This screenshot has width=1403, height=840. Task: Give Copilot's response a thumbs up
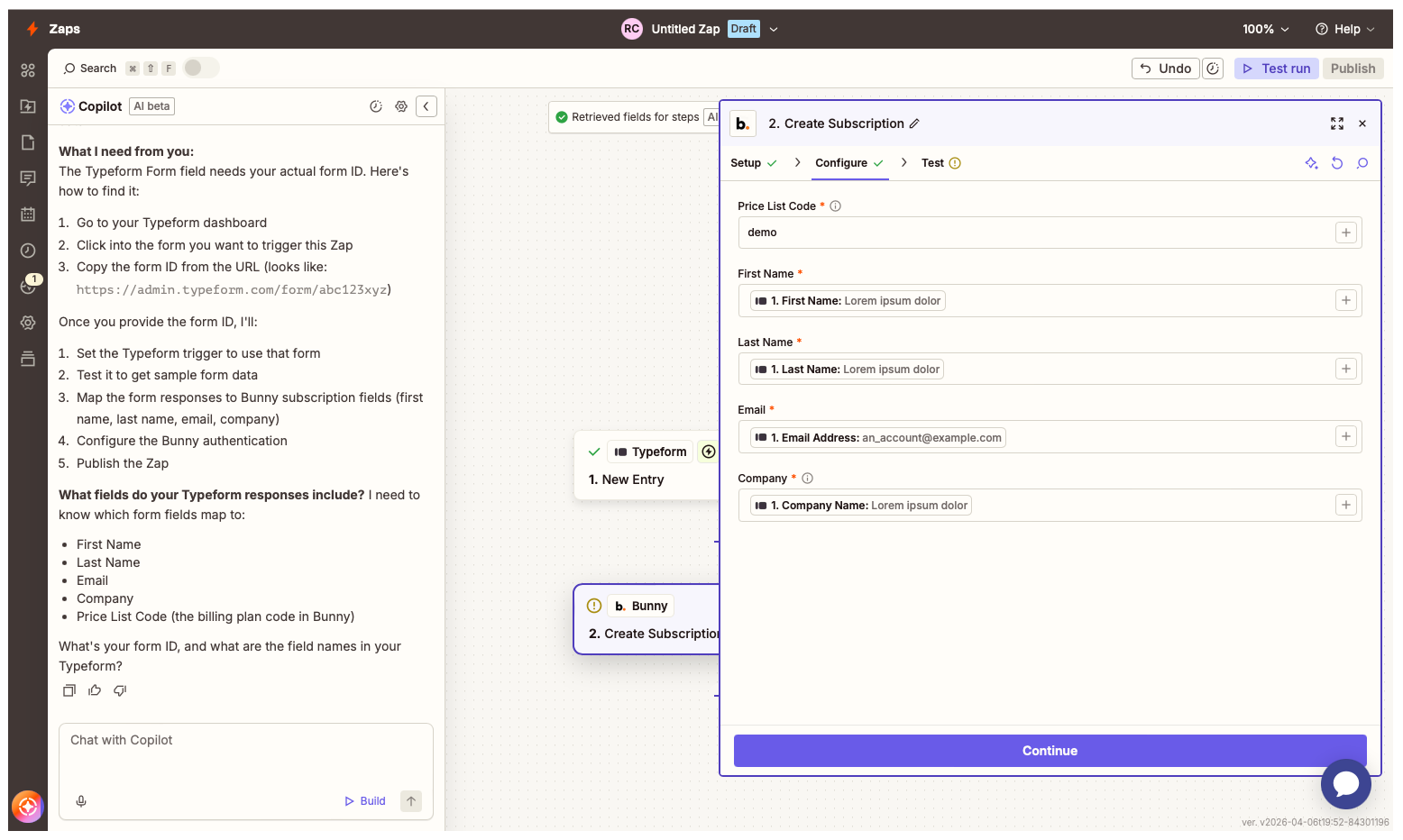point(95,689)
